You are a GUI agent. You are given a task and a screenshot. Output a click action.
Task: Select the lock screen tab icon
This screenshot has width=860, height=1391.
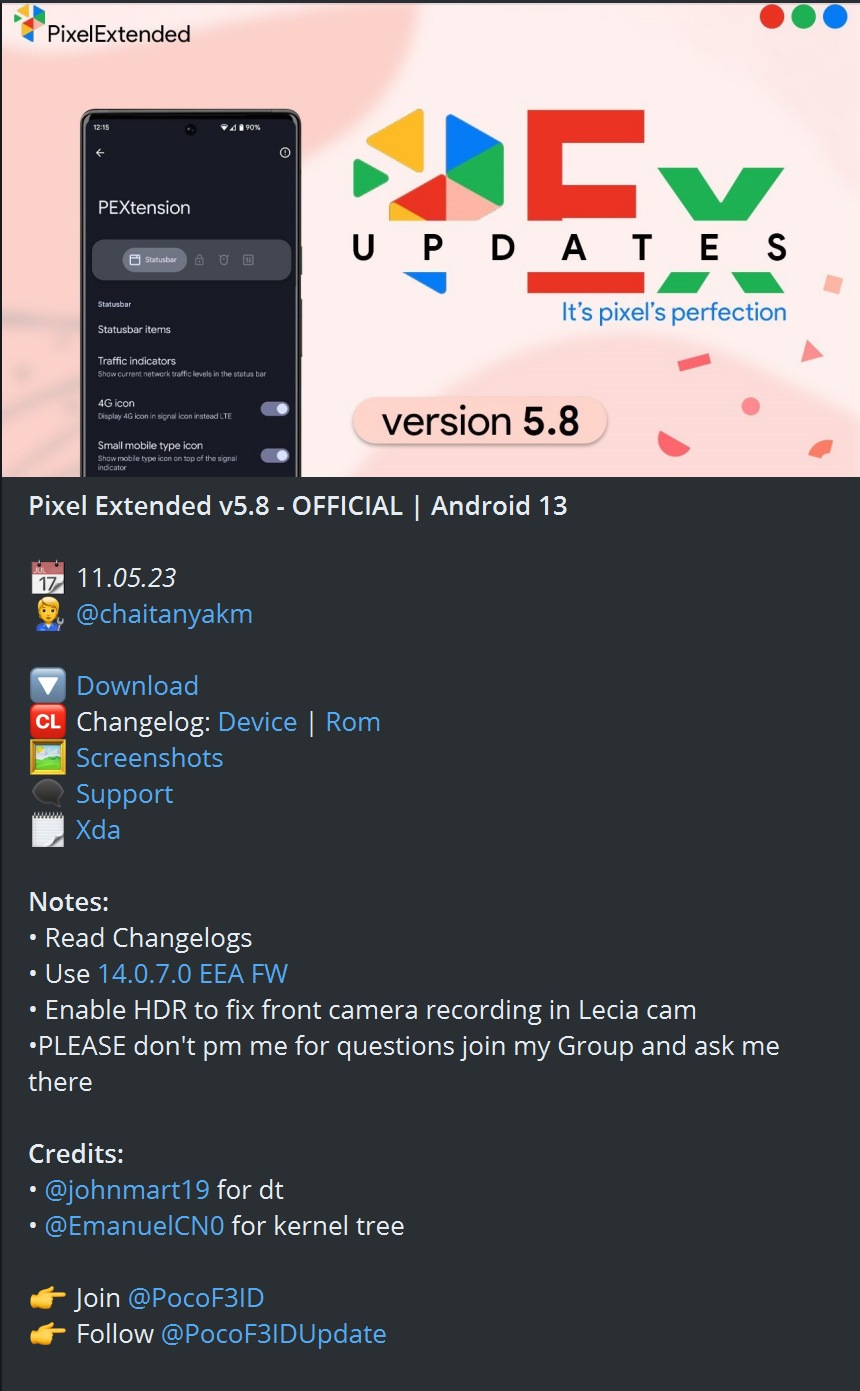tap(199, 260)
